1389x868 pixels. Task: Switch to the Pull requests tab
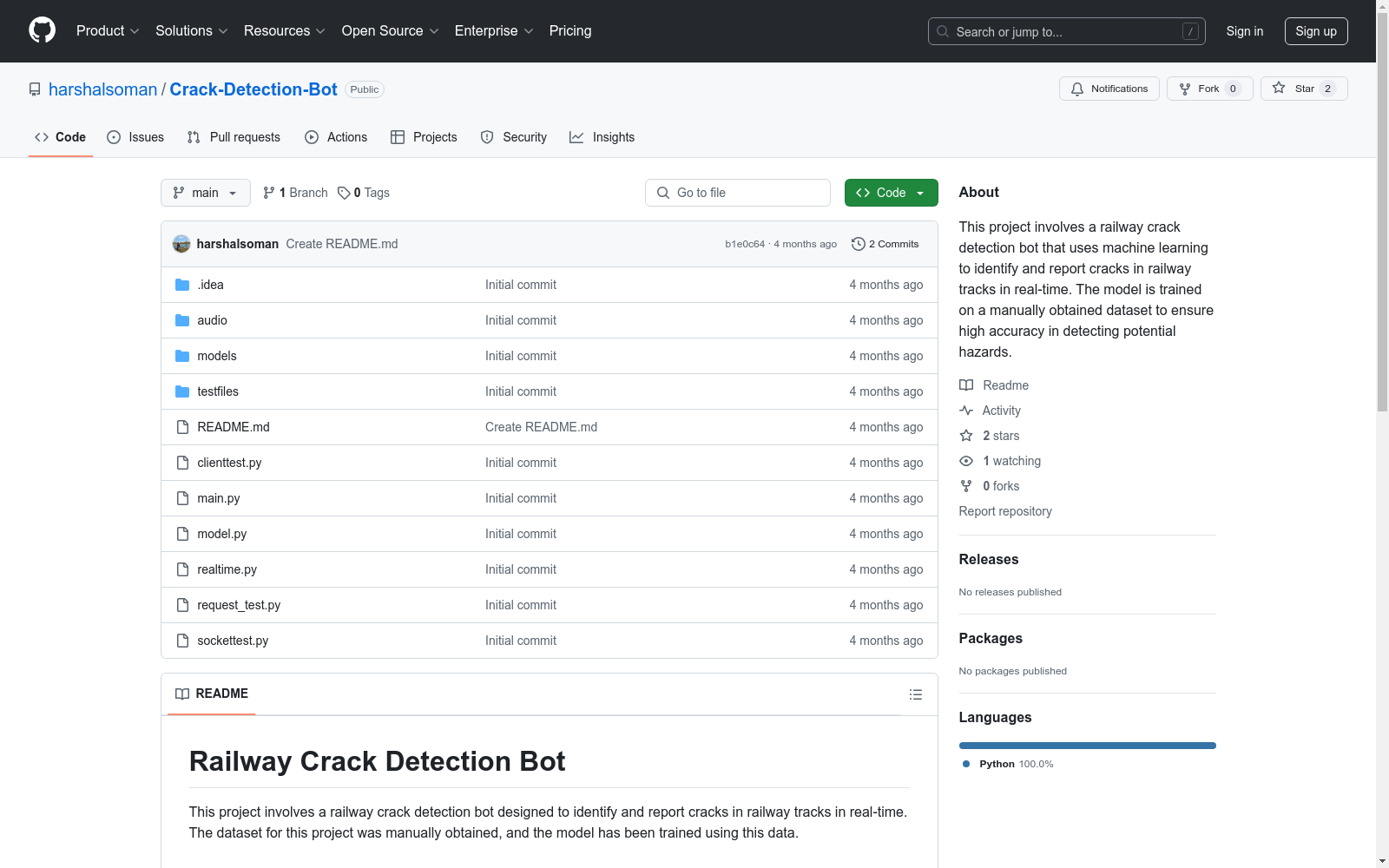[234, 137]
